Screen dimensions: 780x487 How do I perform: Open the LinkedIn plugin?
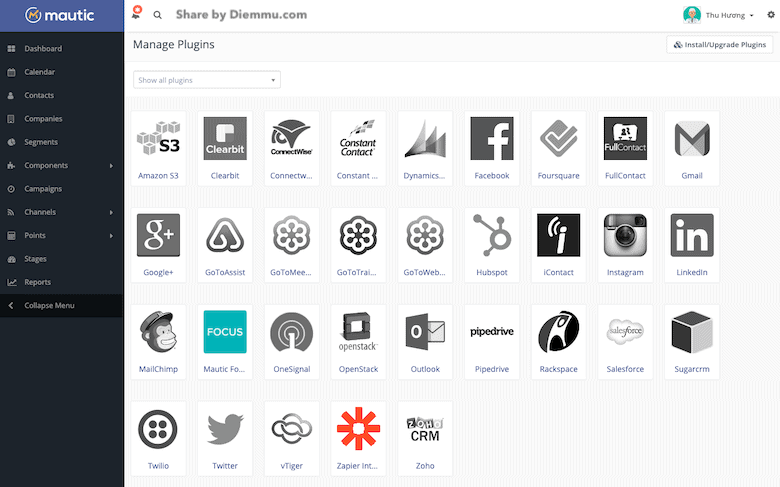pyautogui.click(x=692, y=245)
